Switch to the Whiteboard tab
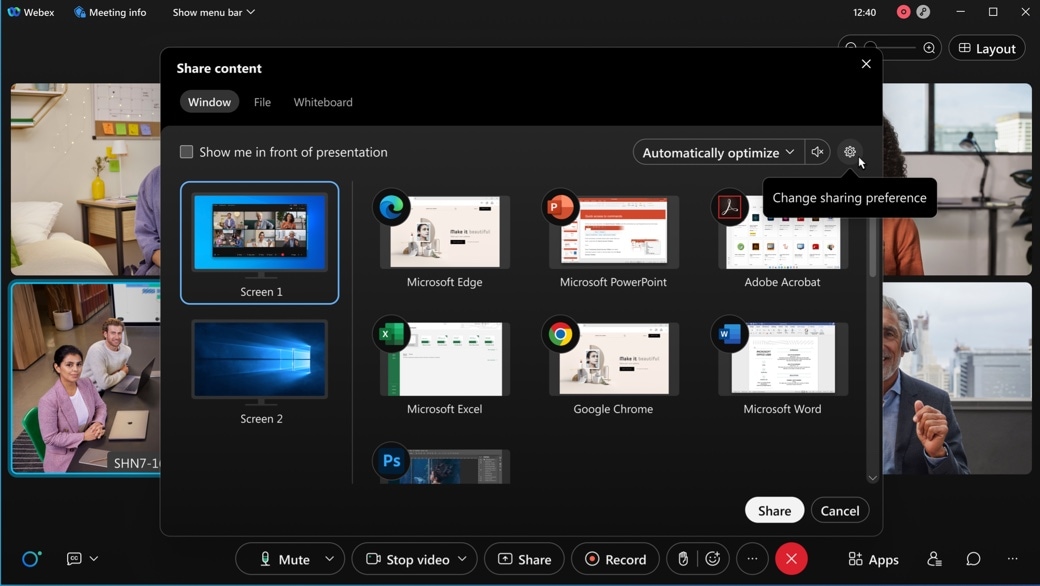This screenshot has width=1040, height=586. click(322, 101)
